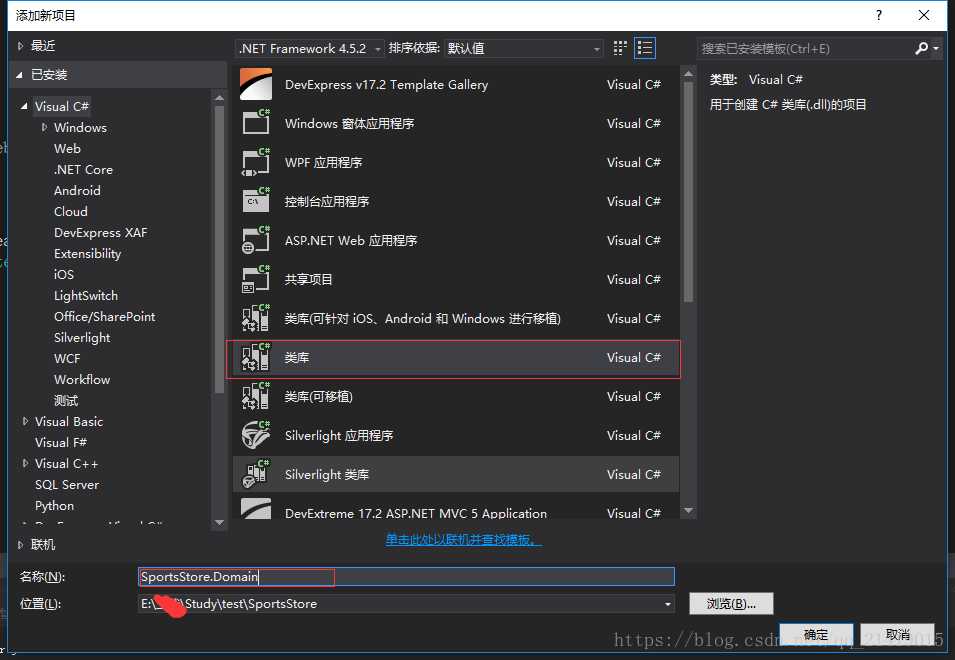
Task: Click the 确定 button
Action: [x=816, y=635]
